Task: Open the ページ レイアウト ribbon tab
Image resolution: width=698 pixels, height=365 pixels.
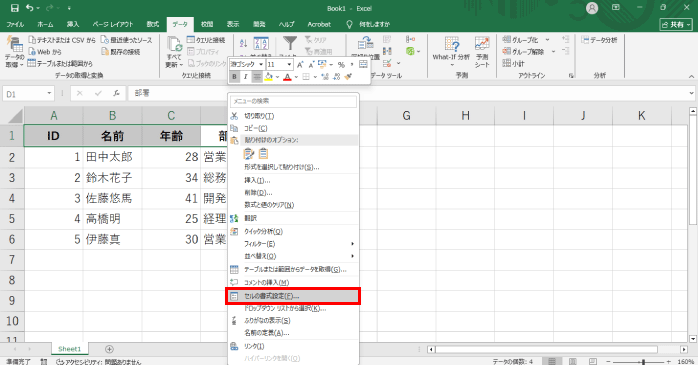Action: coord(113,24)
